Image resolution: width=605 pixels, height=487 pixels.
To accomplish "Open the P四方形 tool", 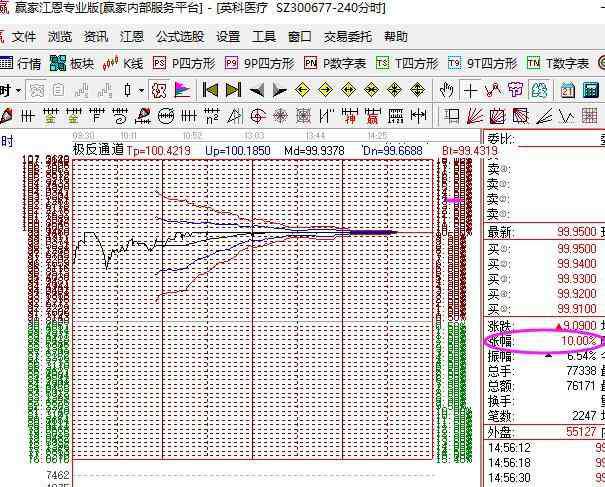I will [x=184, y=63].
